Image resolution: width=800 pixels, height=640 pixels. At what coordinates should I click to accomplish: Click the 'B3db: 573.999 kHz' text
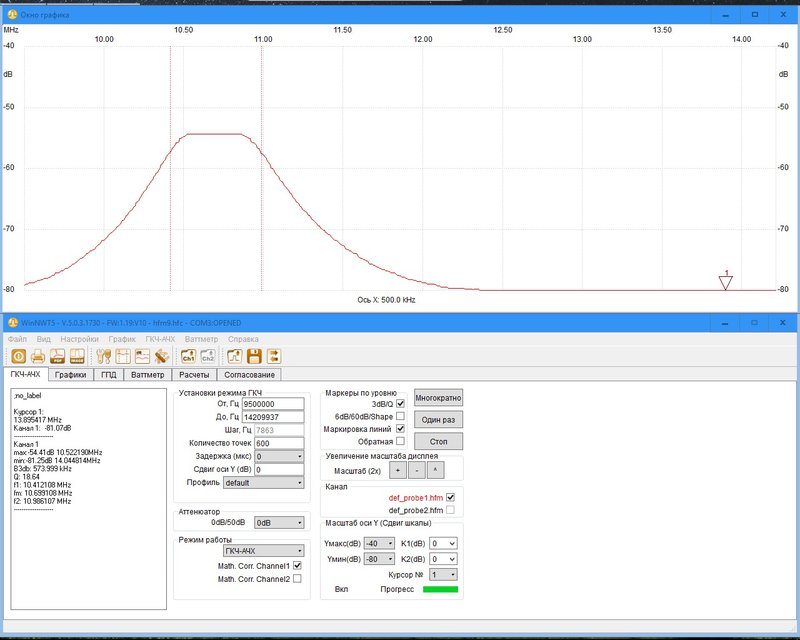click(42, 469)
